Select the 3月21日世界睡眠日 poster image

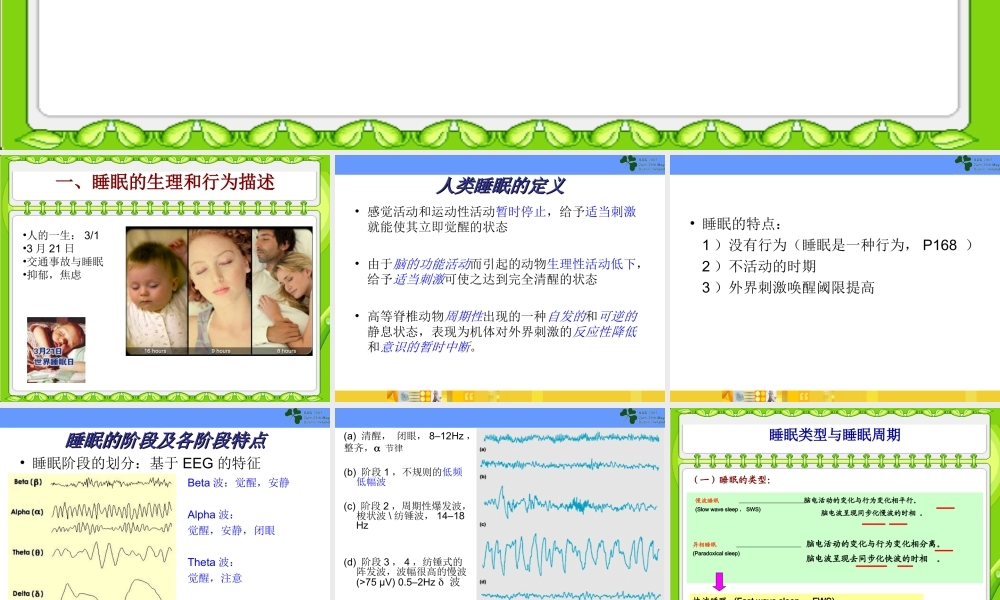pyautogui.click(x=57, y=348)
